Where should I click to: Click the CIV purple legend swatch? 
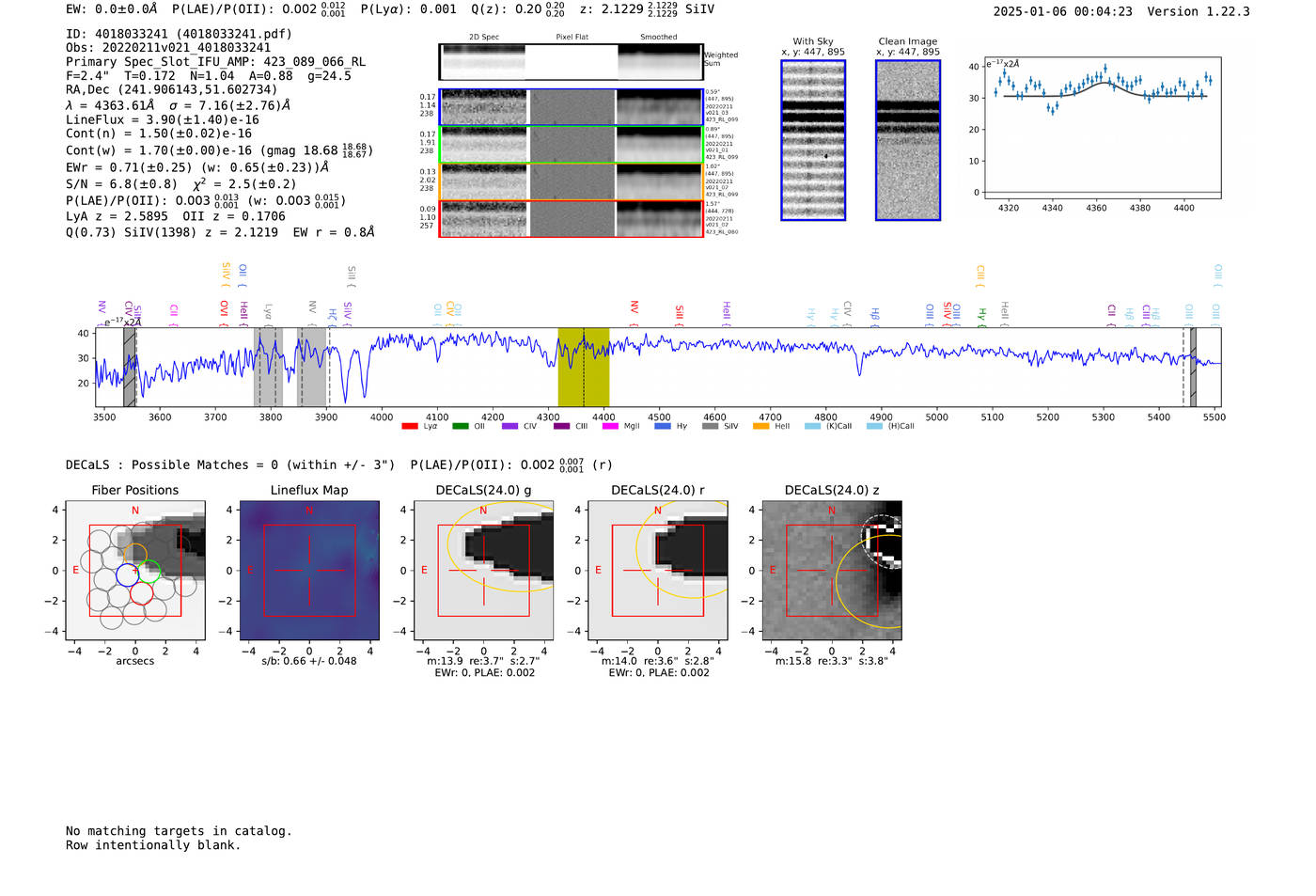pos(509,426)
